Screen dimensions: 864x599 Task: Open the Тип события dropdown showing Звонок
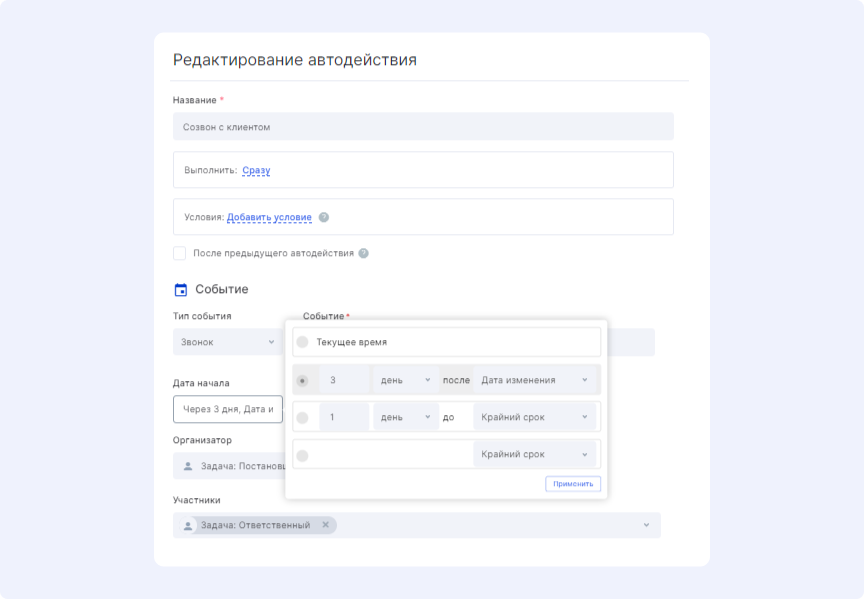pyautogui.click(x=227, y=342)
